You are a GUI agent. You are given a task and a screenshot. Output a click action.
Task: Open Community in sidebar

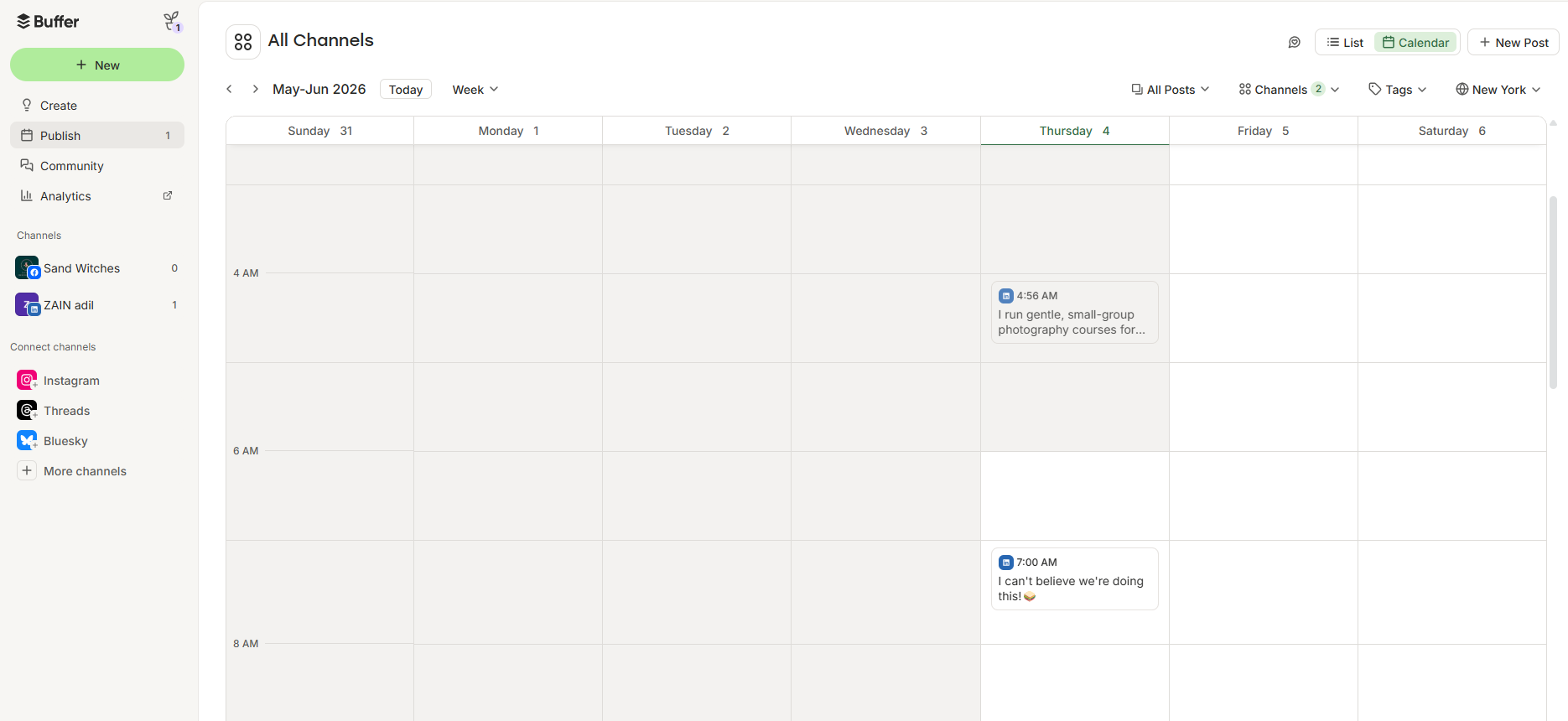pos(97,166)
